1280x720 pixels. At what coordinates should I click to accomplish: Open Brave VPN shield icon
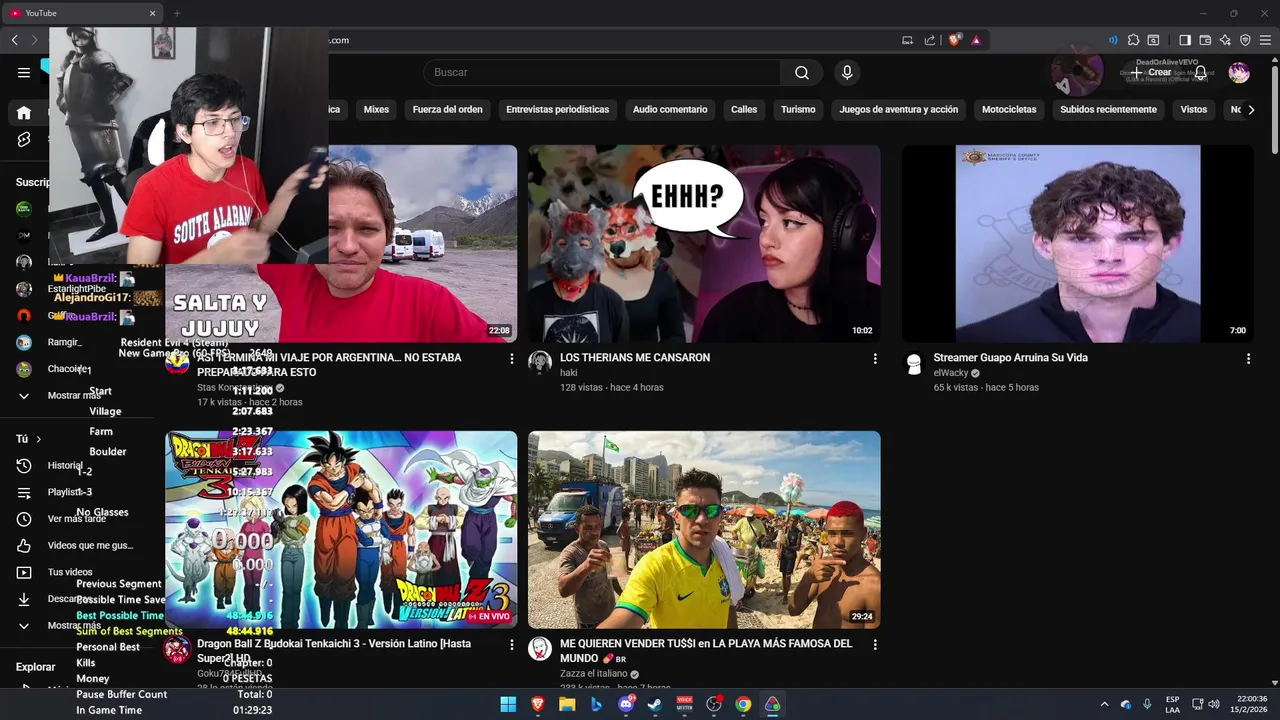click(x=1245, y=40)
